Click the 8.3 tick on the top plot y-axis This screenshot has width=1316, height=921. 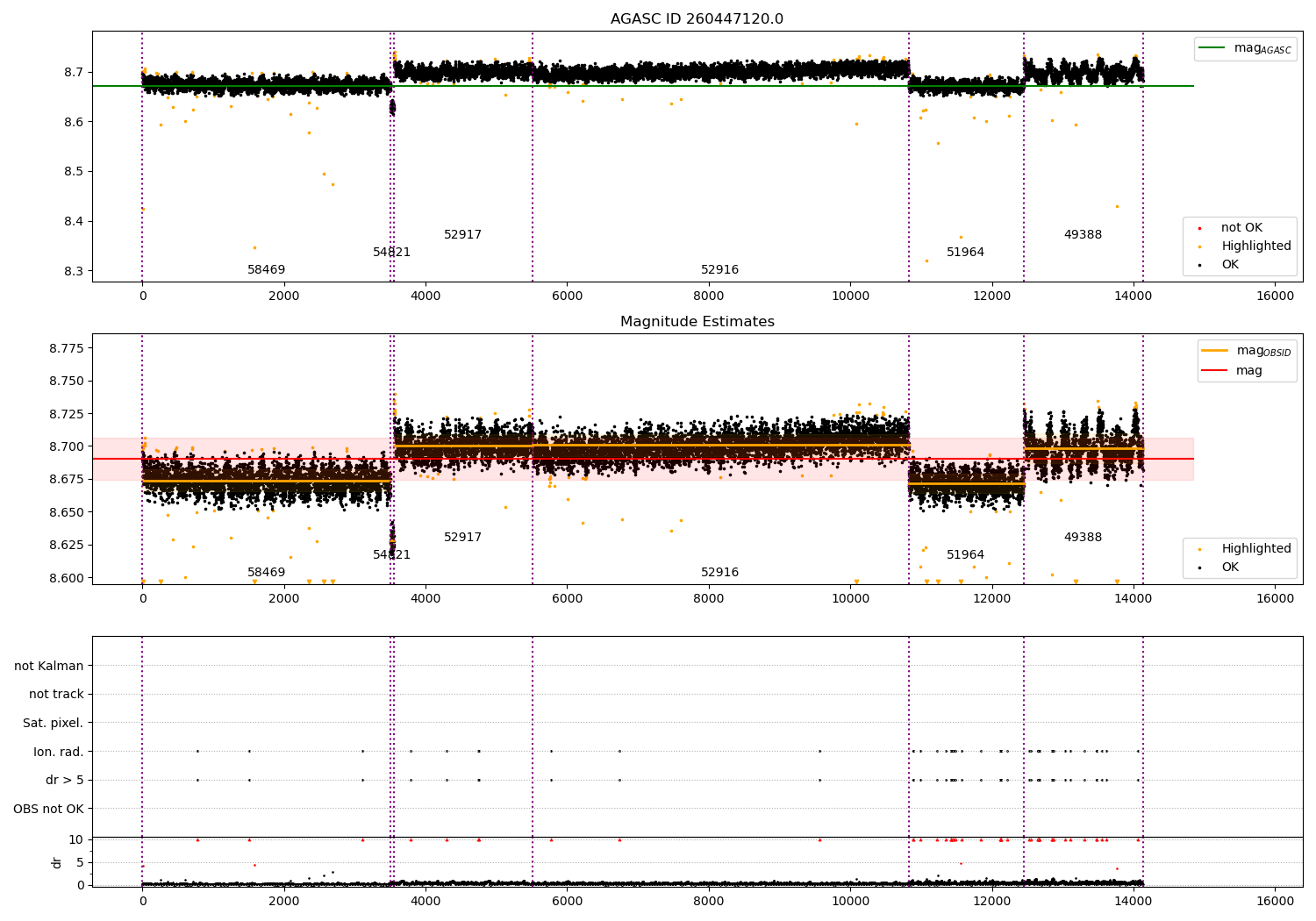tap(74, 271)
